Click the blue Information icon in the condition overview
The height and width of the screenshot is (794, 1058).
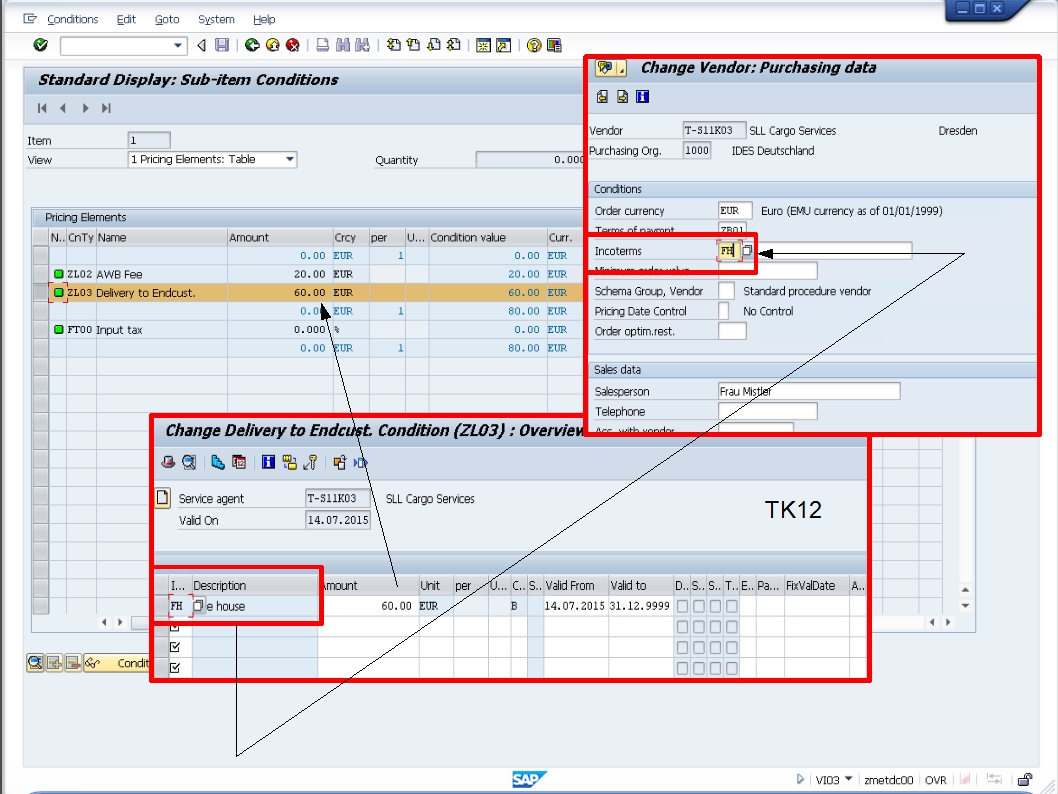(267, 462)
